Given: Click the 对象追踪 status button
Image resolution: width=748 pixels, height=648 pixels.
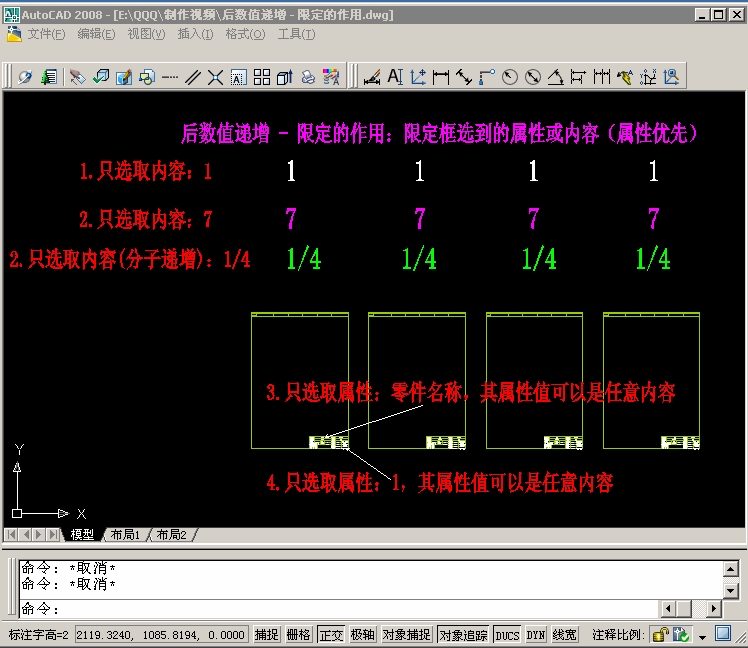Looking at the screenshot, I should [x=464, y=634].
